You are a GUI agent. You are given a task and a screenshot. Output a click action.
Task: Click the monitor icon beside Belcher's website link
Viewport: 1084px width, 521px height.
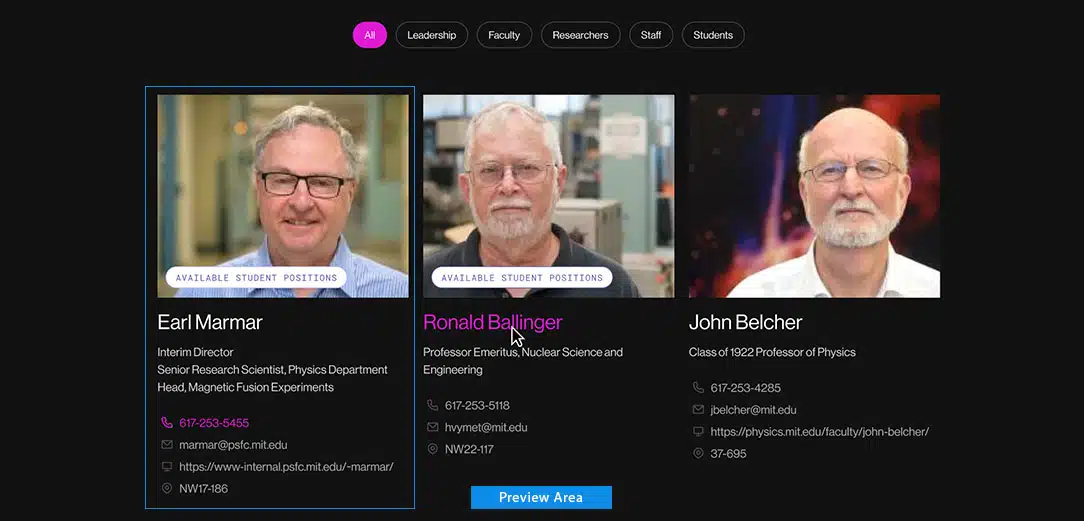(698, 432)
